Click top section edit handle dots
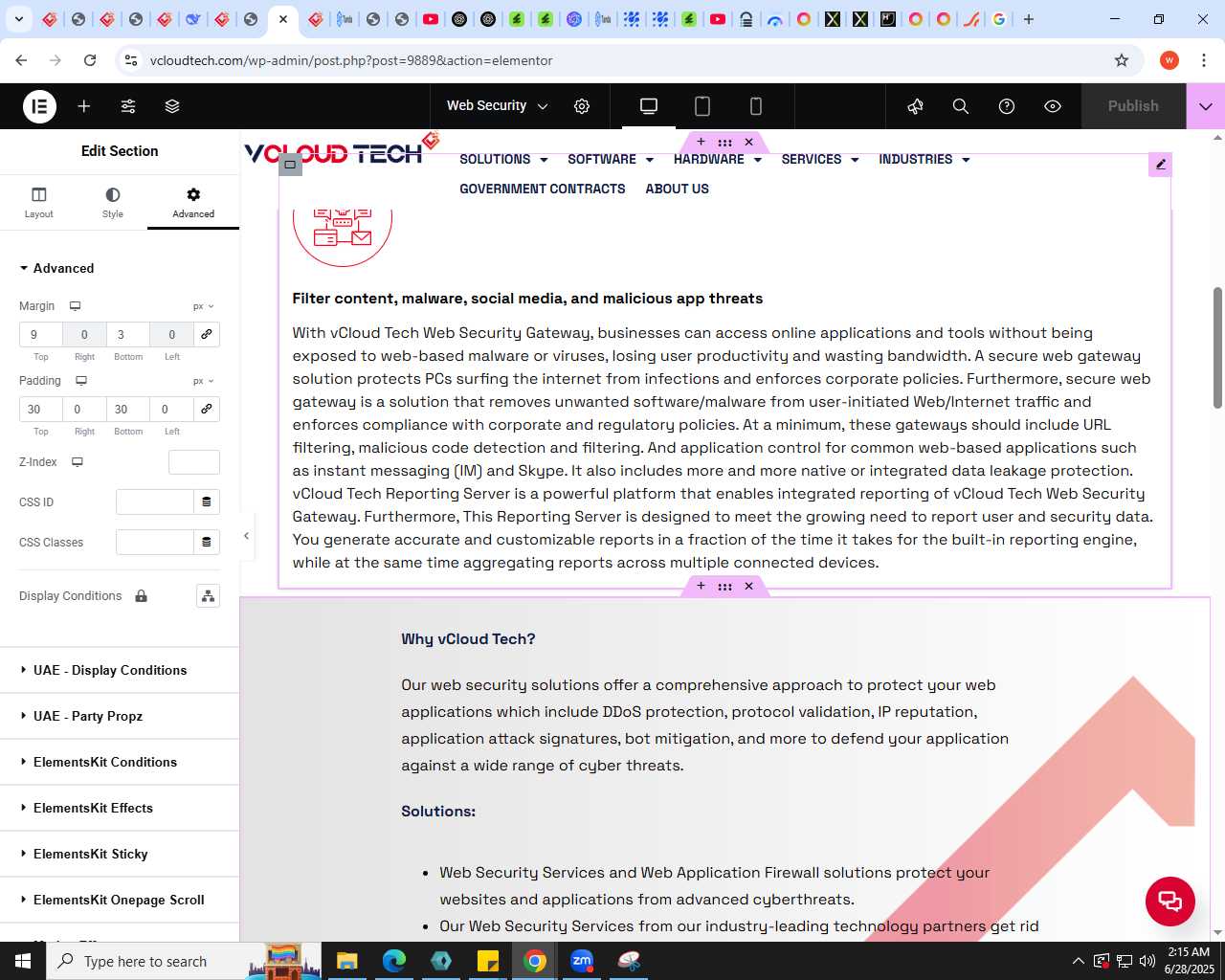The image size is (1225, 980). click(x=724, y=143)
